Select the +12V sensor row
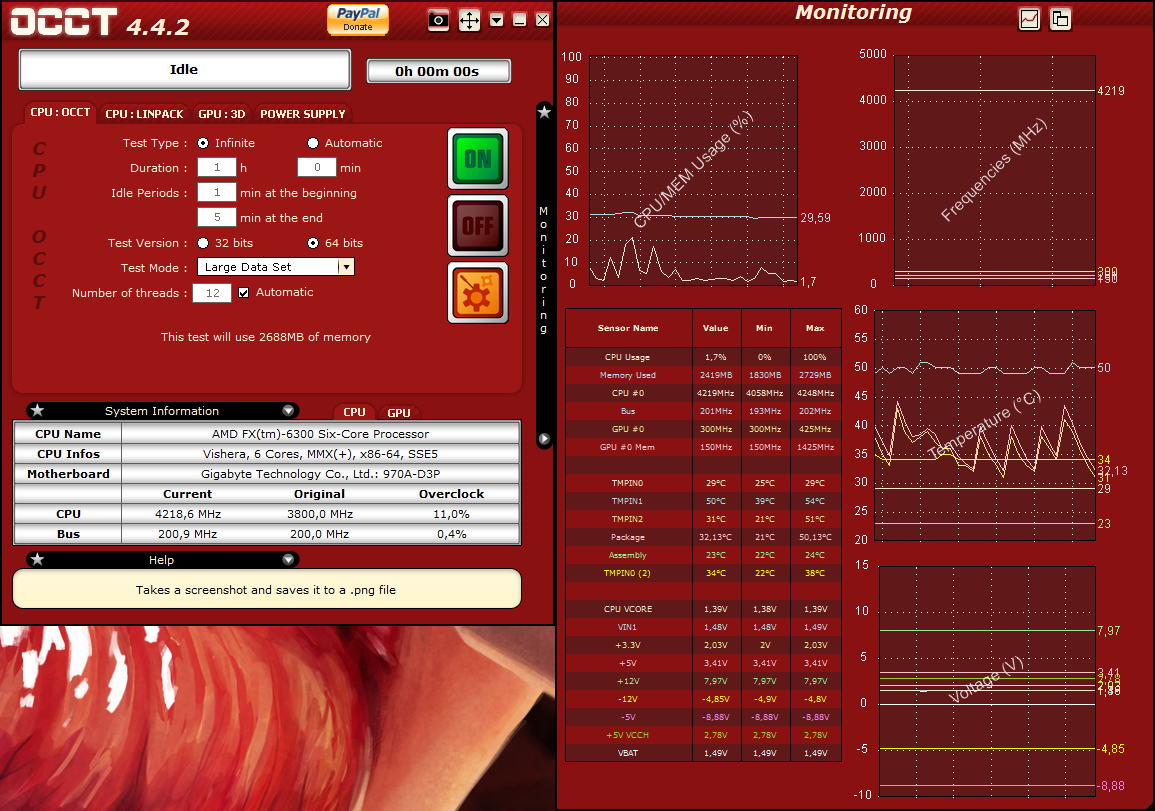 tap(703, 681)
